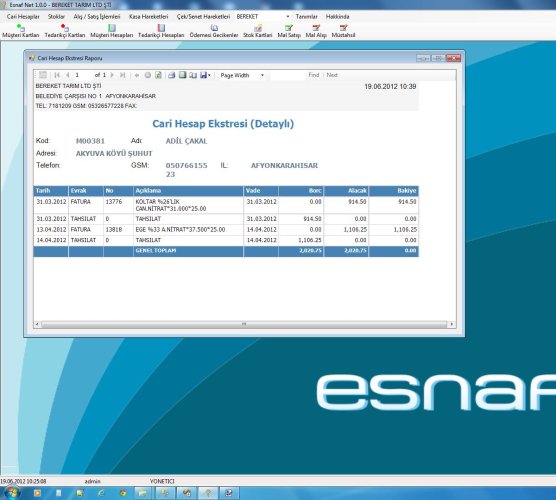Screen dimensions: 556x500
Task: Click the back-to-parent-report arrow
Action: [137, 75]
